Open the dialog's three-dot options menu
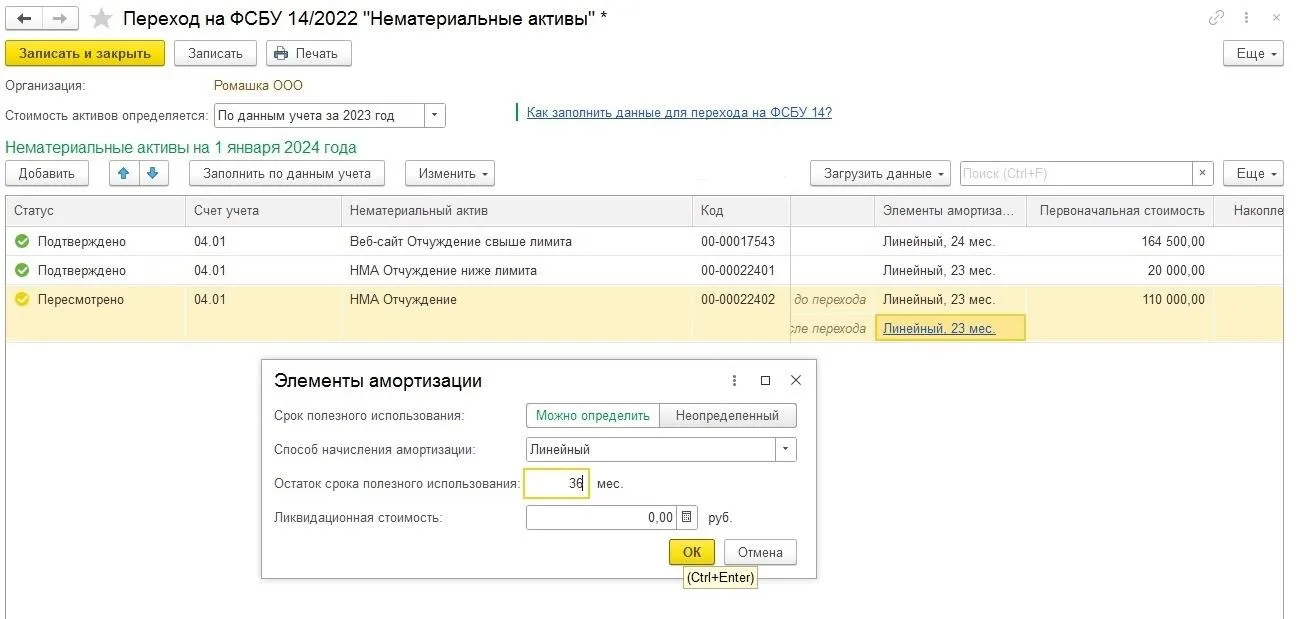The image size is (1303, 619). click(735, 381)
